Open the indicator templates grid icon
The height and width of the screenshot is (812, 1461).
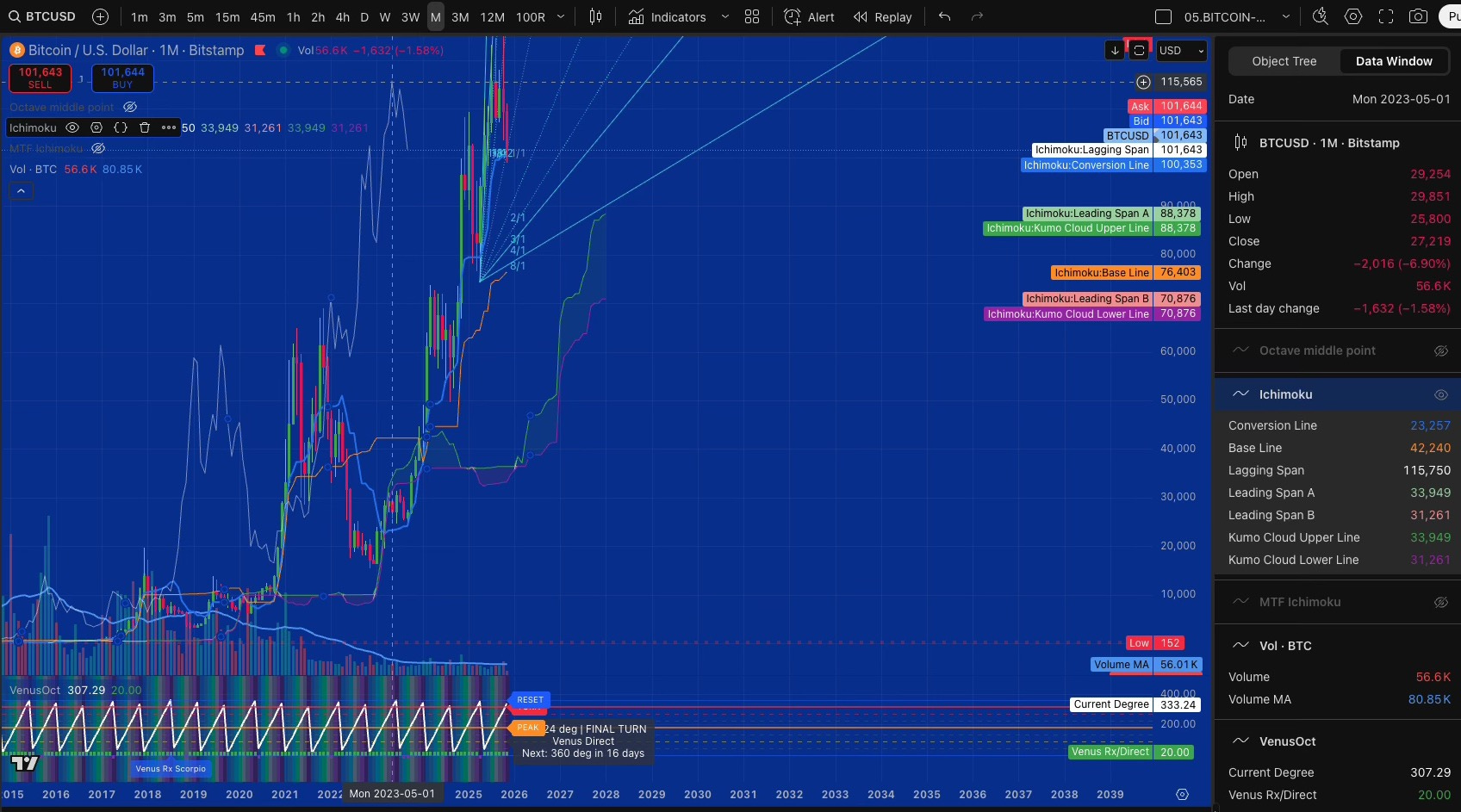pyautogui.click(x=752, y=16)
